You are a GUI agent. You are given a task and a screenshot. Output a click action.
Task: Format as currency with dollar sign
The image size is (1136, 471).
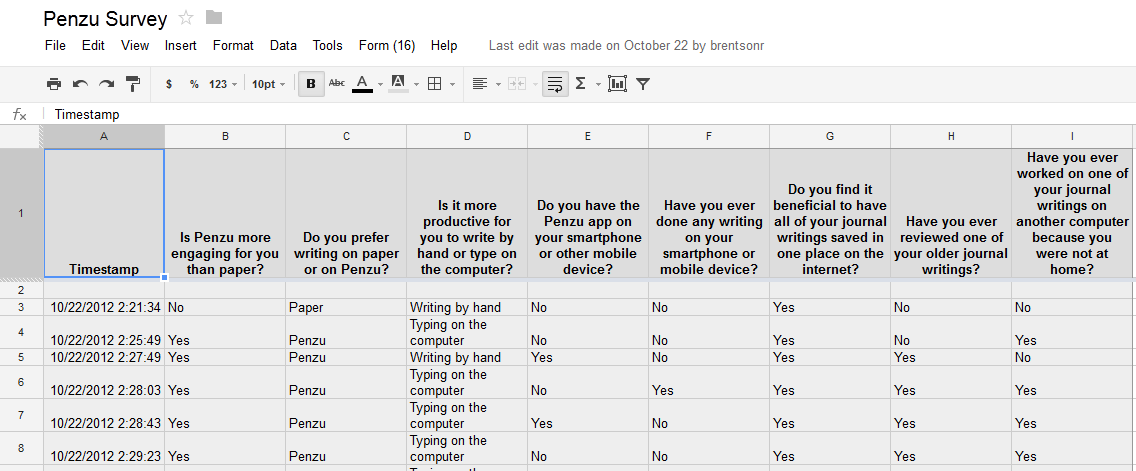click(169, 84)
